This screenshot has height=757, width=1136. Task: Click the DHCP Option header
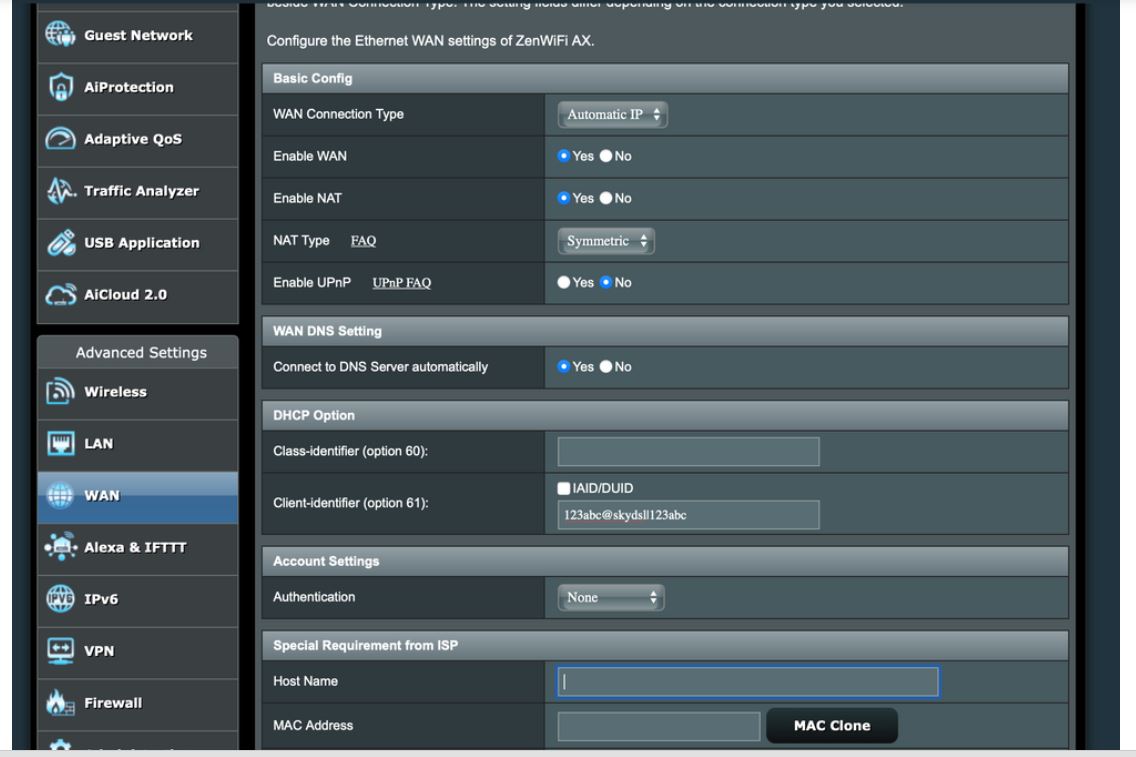(x=665, y=415)
